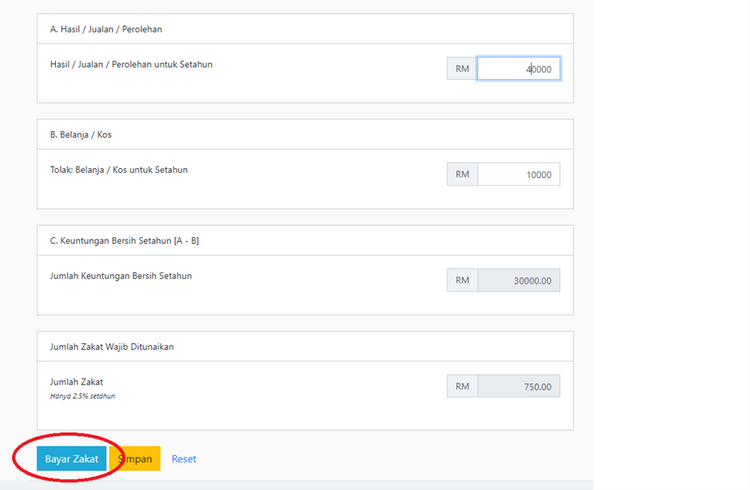Image resolution: width=750 pixels, height=490 pixels.
Task: Click the Bayar Zakat button
Action: (x=71, y=458)
